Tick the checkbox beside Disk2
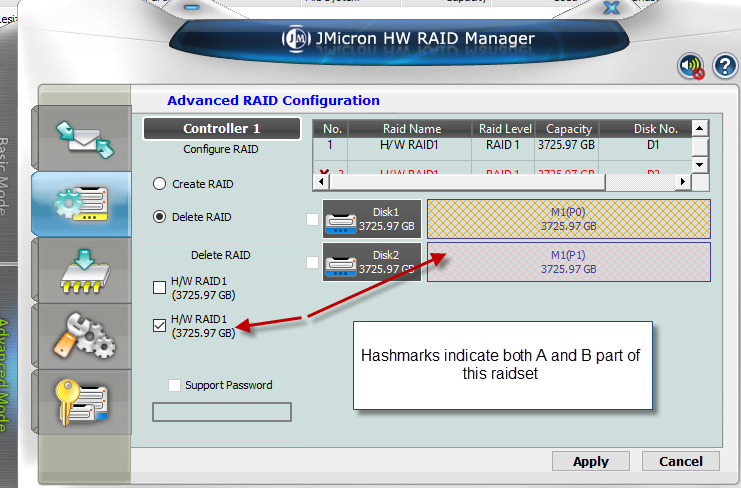 312,262
